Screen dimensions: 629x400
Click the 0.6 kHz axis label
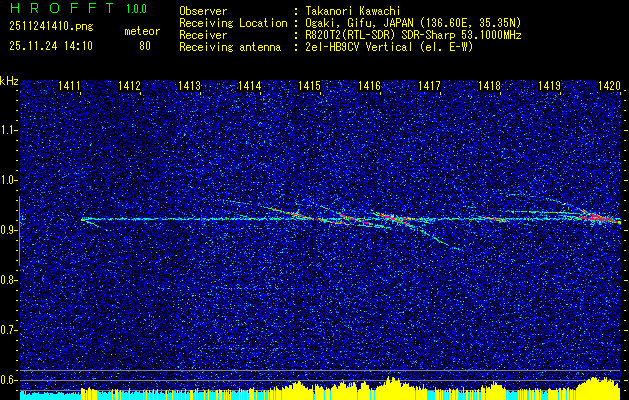[x=8, y=380]
